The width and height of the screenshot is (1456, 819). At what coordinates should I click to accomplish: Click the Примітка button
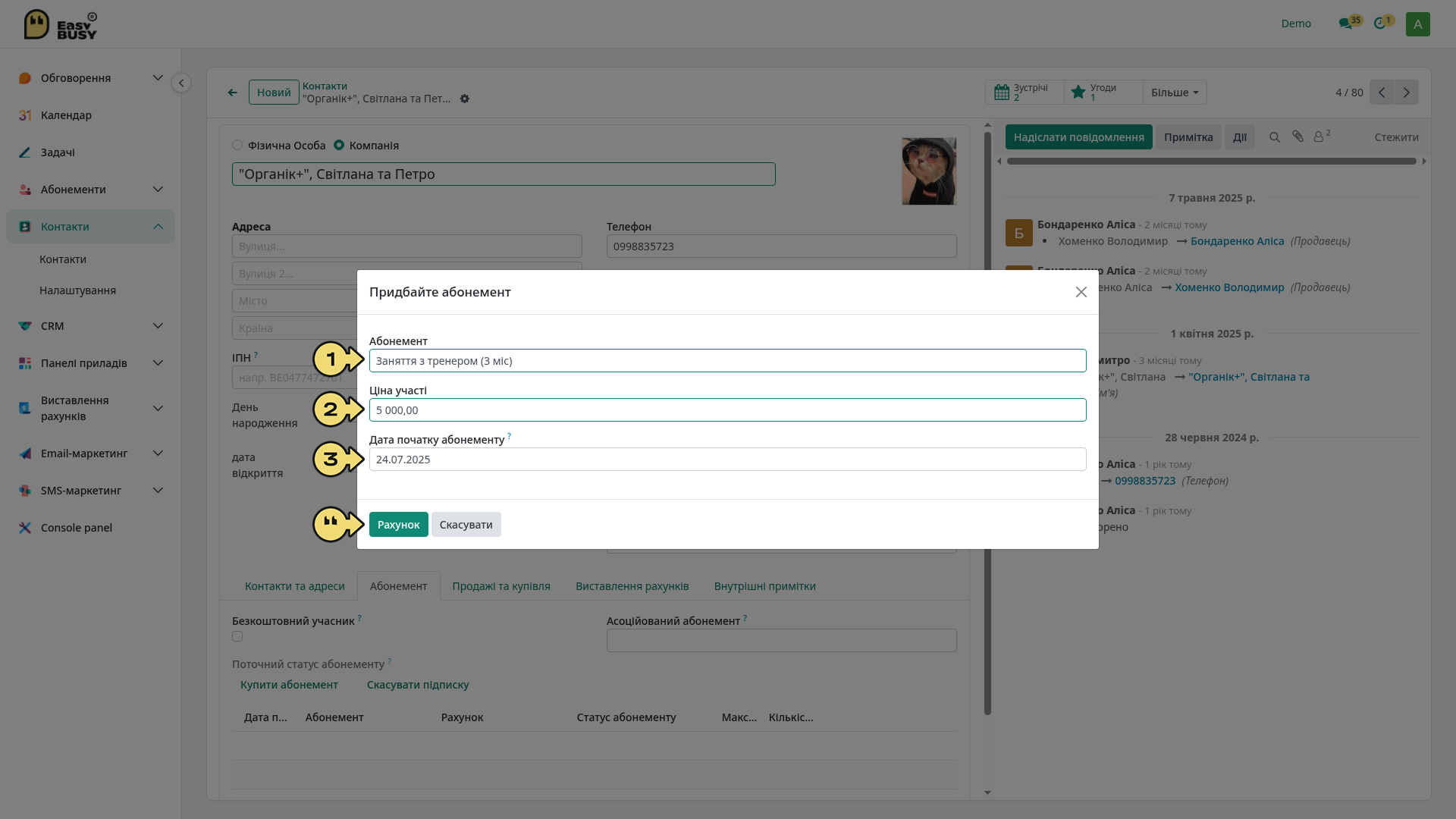coord(1188,137)
